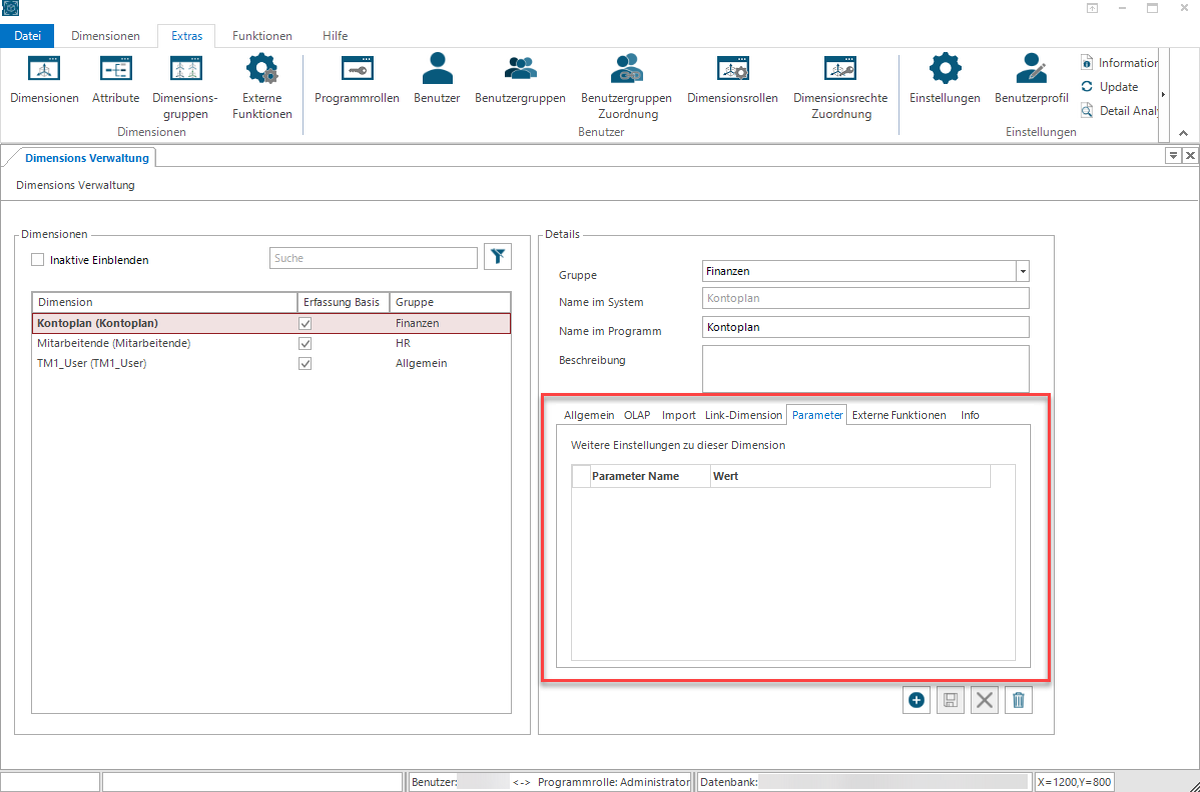
Task: Switch to the Import tab
Action: 679,415
